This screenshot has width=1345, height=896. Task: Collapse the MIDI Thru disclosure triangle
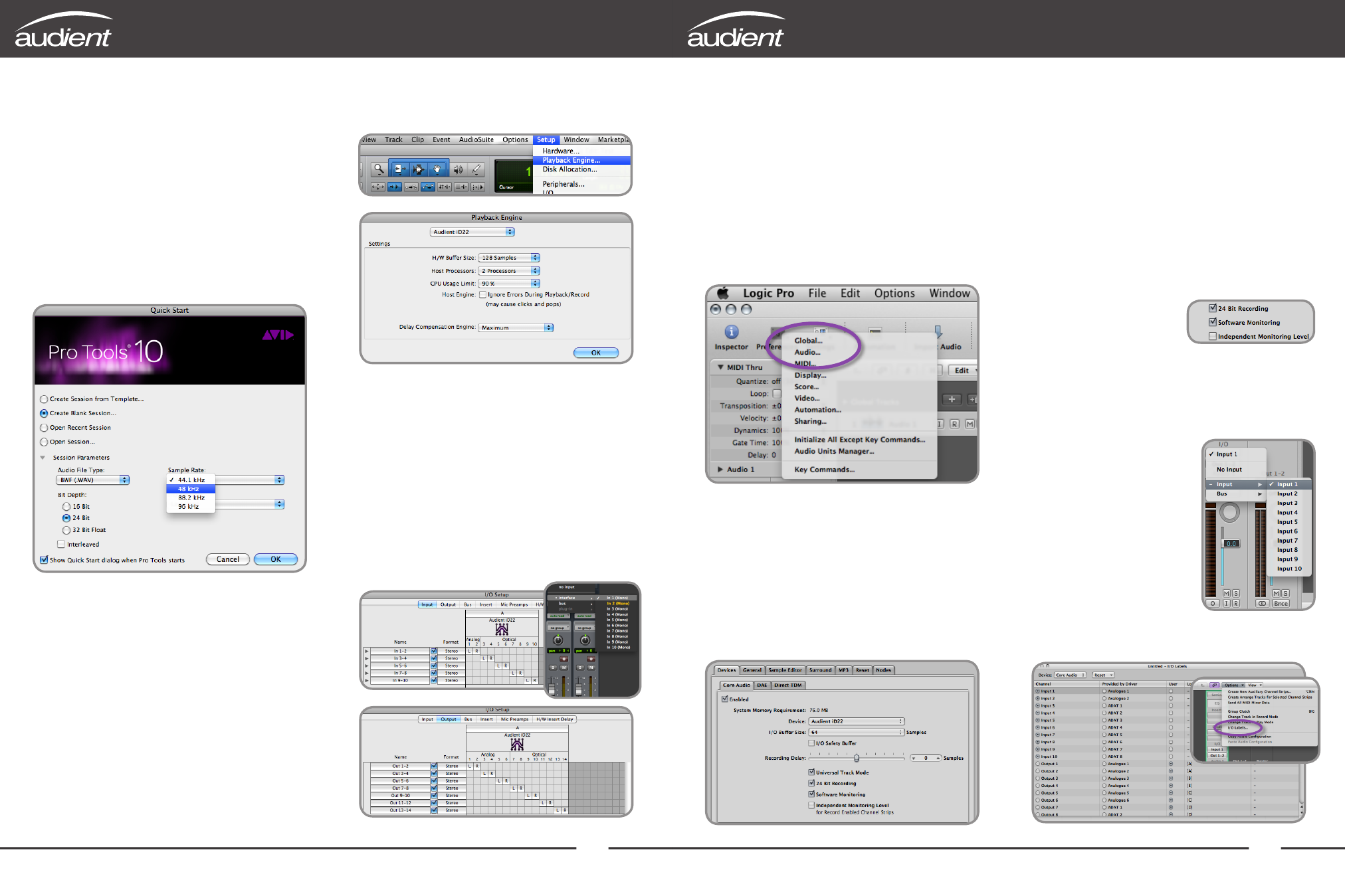coord(720,367)
